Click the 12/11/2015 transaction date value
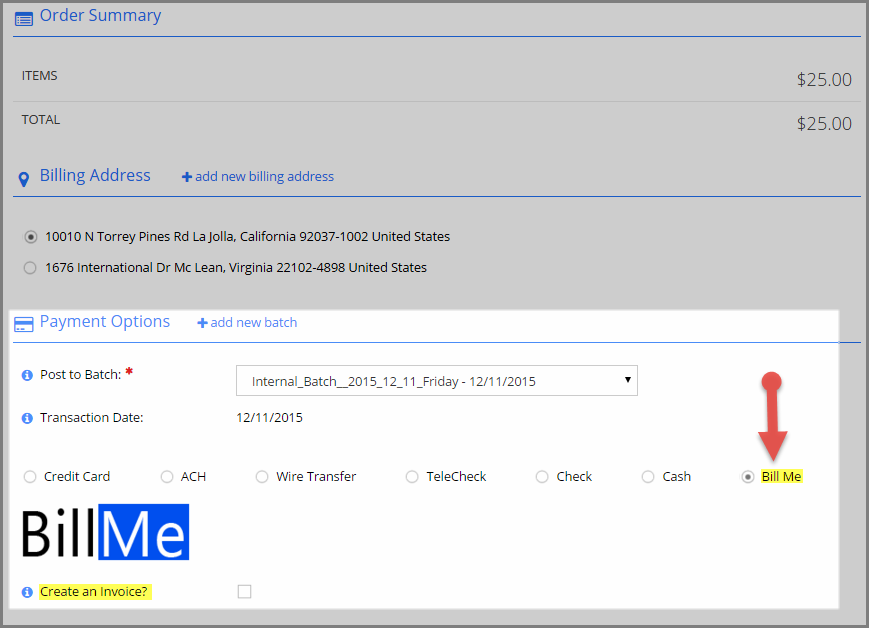 tap(269, 417)
